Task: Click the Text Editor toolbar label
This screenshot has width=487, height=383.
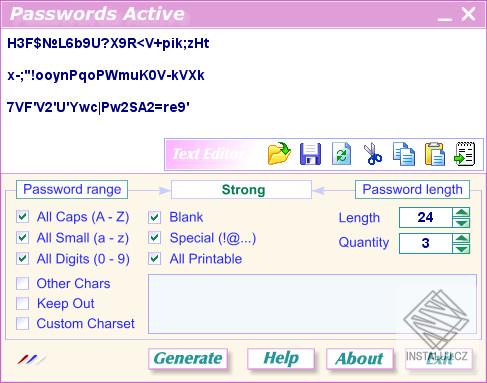Action: click(x=210, y=154)
